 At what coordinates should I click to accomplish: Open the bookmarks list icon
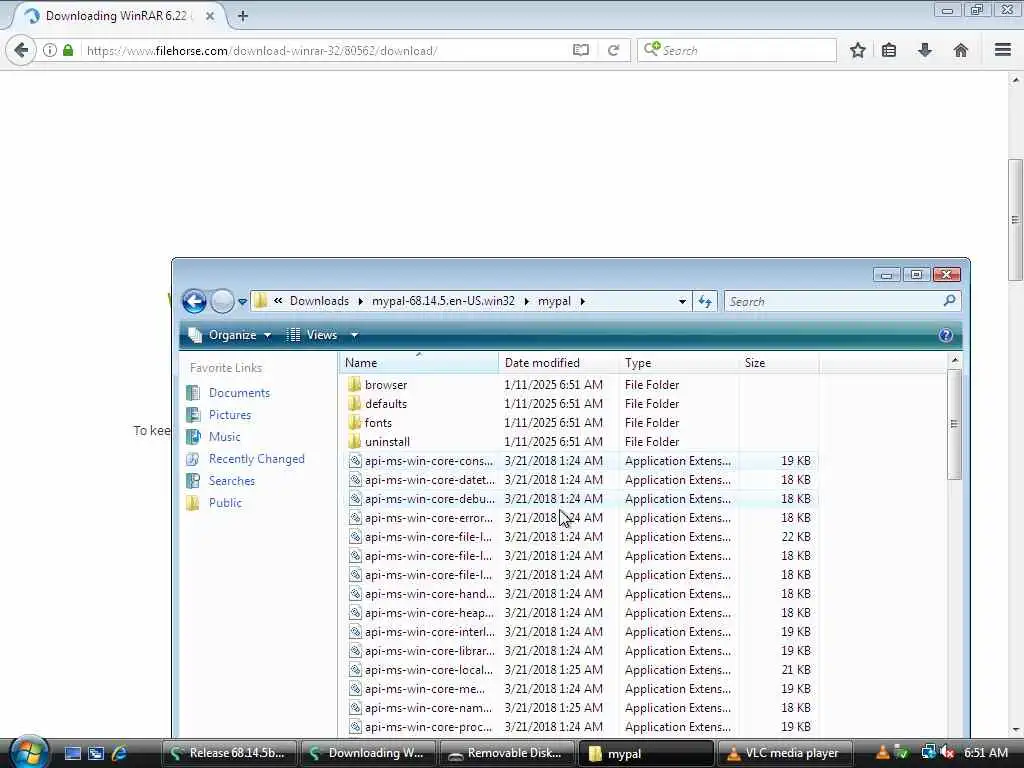point(889,50)
